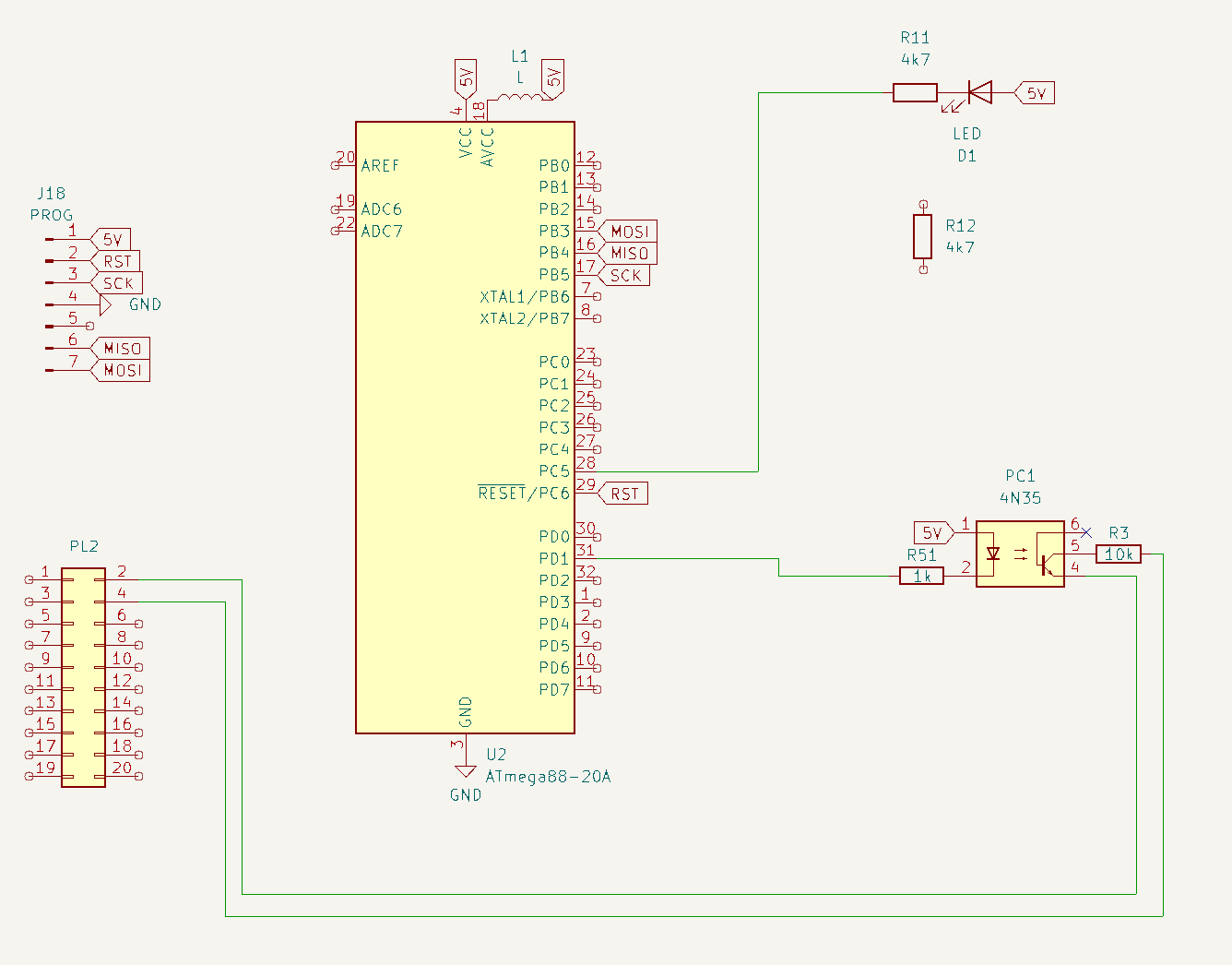Click the PD7 pin name
This screenshot has width=1232, height=965.
pos(554,690)
